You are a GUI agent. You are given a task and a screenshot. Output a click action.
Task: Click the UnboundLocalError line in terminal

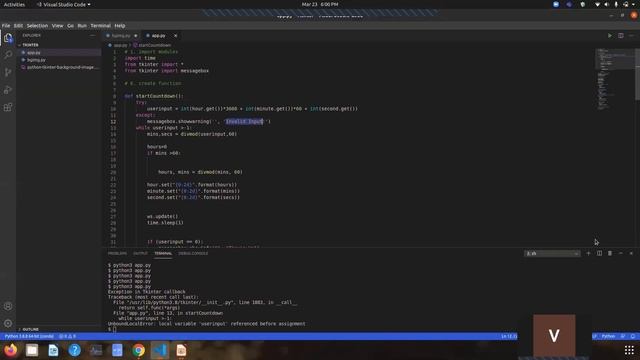click(207, 324)
